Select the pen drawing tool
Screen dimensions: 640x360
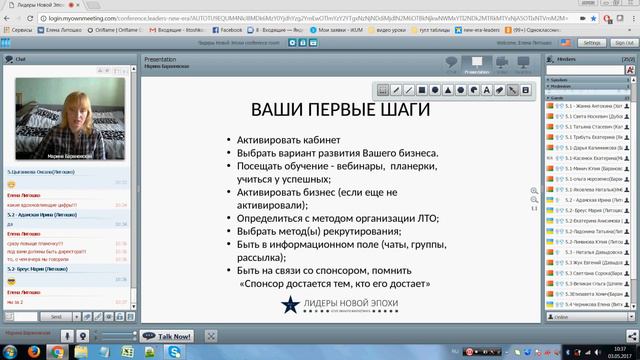tap(396, 90)
